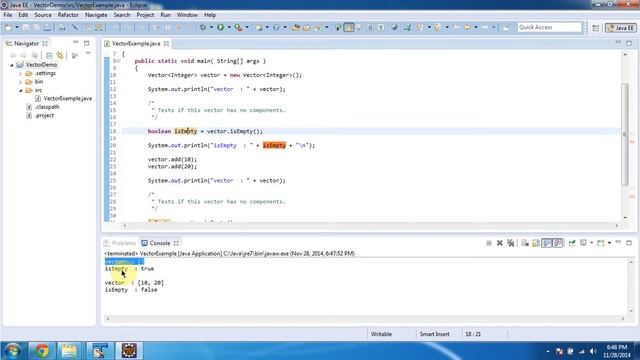Click Remove Launch in Console toolbar

[x=500, y=243]
